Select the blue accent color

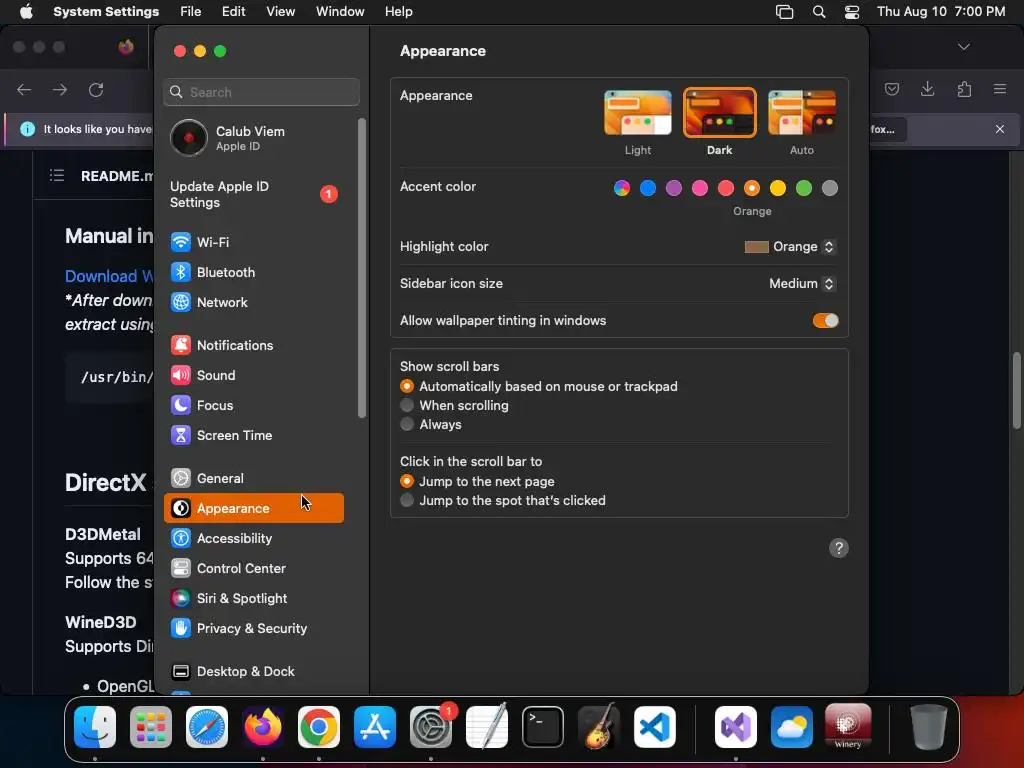click(648, 188)
